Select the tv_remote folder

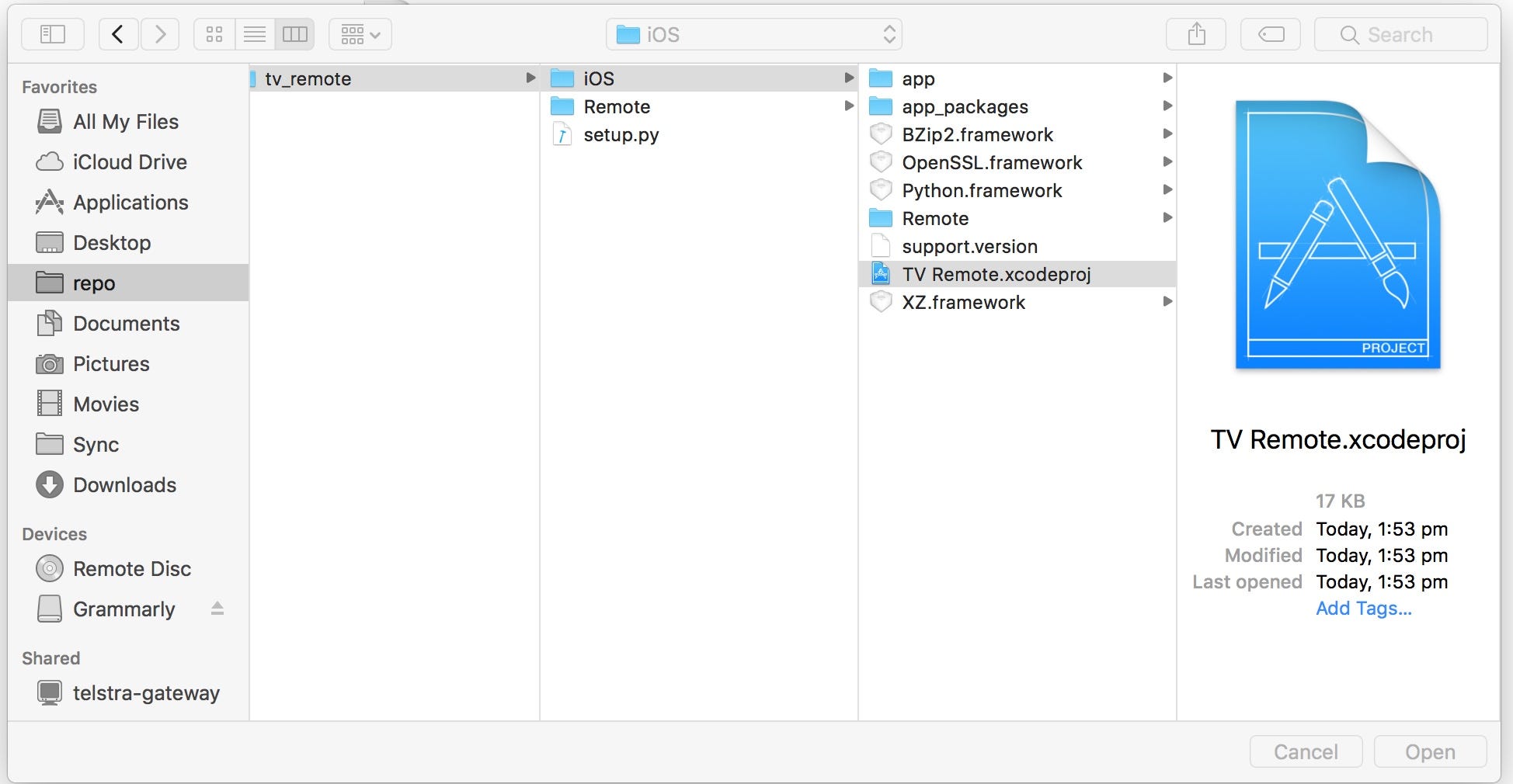(395, 78)
